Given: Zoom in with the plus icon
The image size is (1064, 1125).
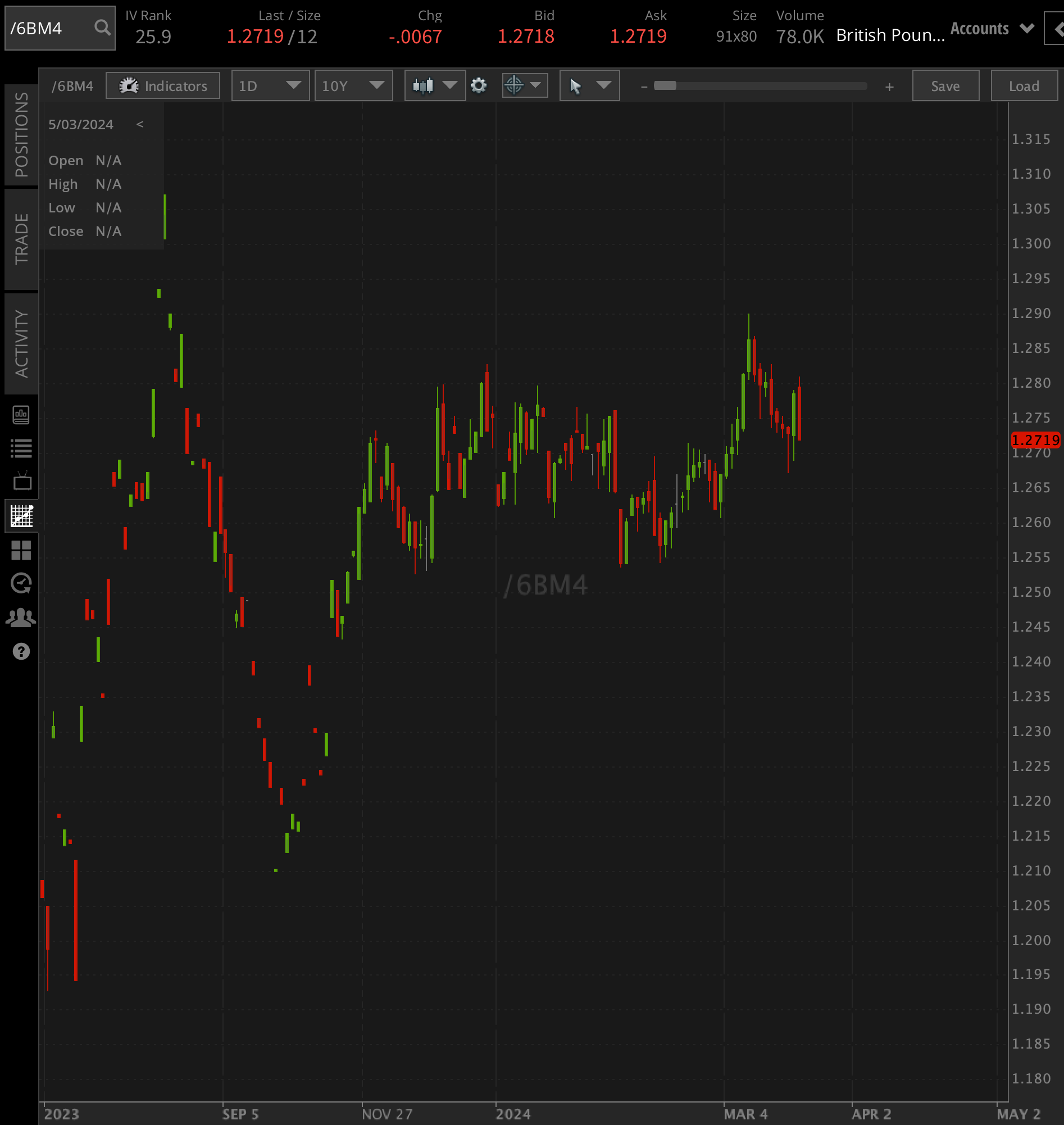Looking at the screenshot, I should coord(889,87).
